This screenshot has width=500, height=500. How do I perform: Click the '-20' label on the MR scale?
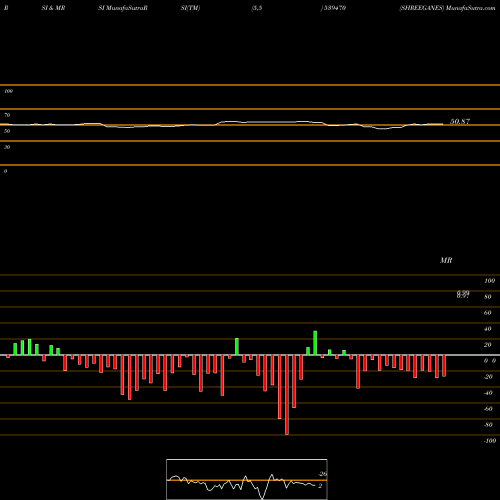488,377
